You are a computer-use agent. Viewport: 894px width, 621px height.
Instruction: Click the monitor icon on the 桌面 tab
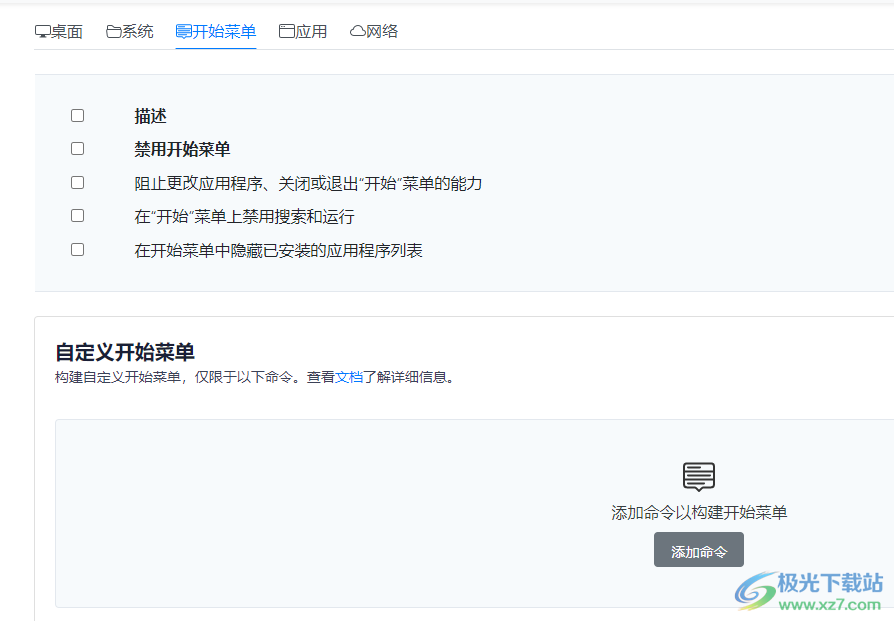tap(41, 30)
